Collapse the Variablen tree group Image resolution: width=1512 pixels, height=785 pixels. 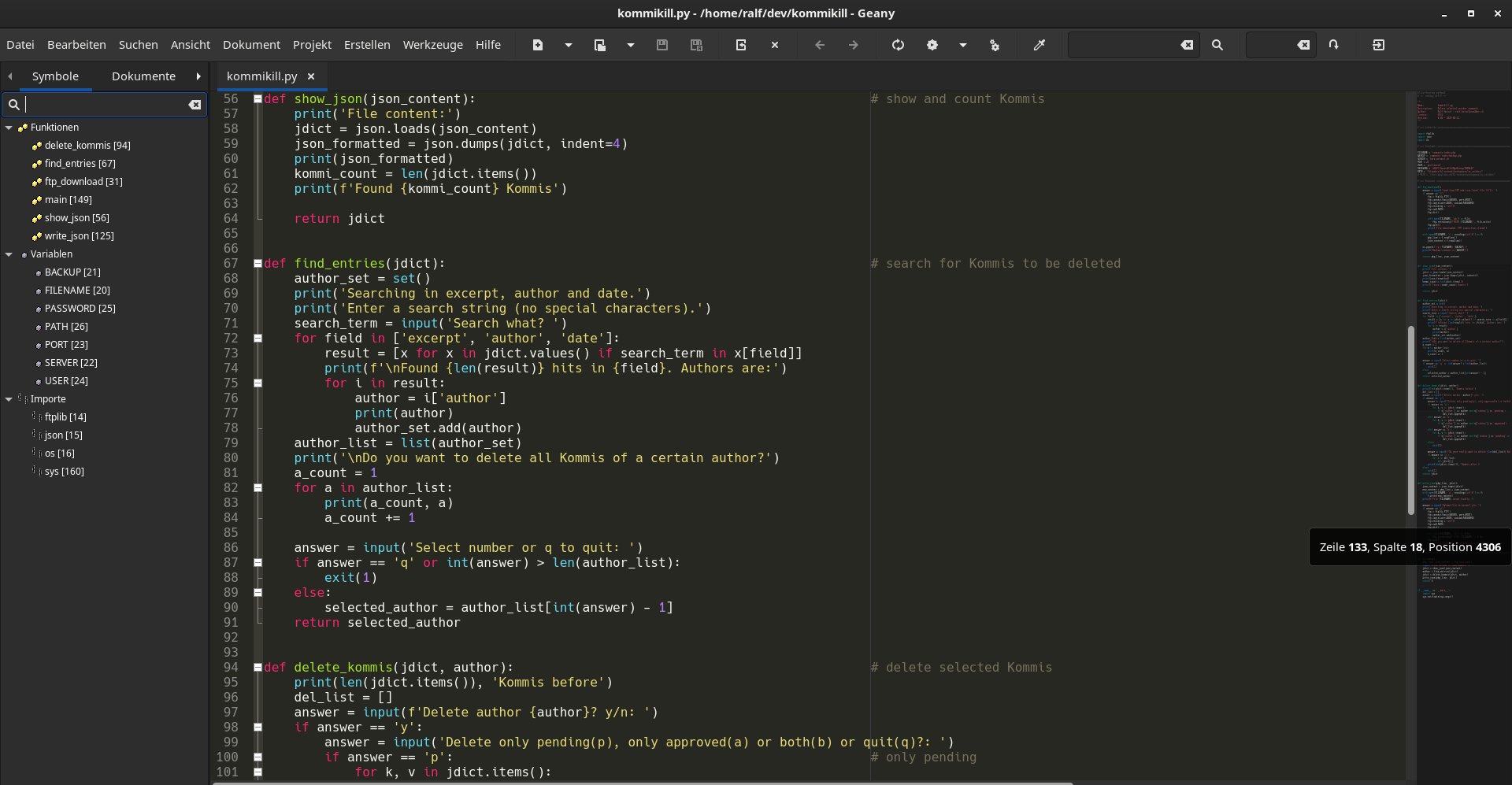pos(9,254)
